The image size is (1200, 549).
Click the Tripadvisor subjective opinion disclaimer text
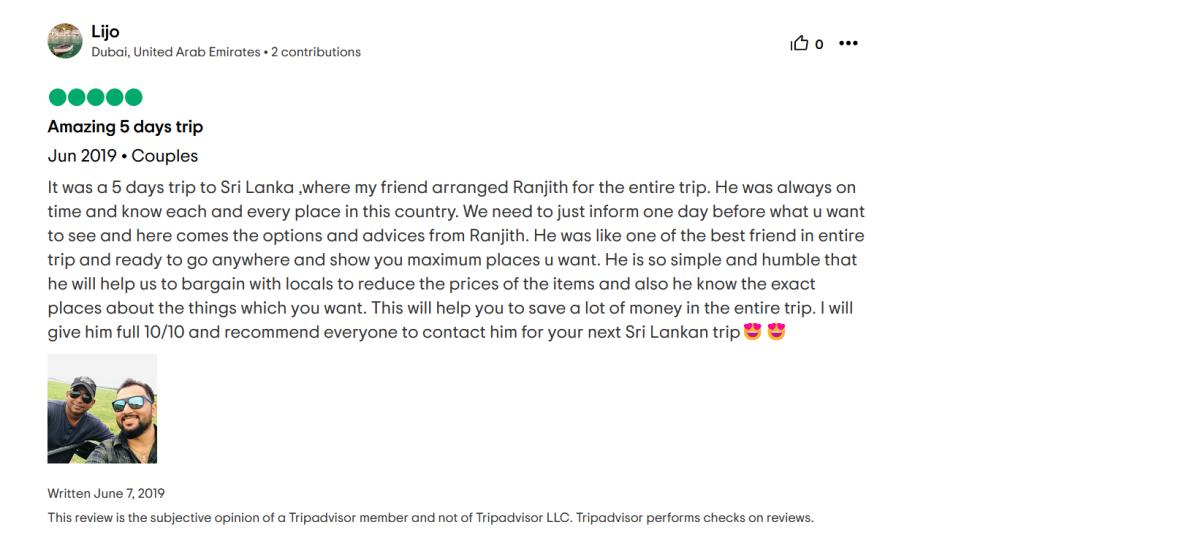point(430,518)
